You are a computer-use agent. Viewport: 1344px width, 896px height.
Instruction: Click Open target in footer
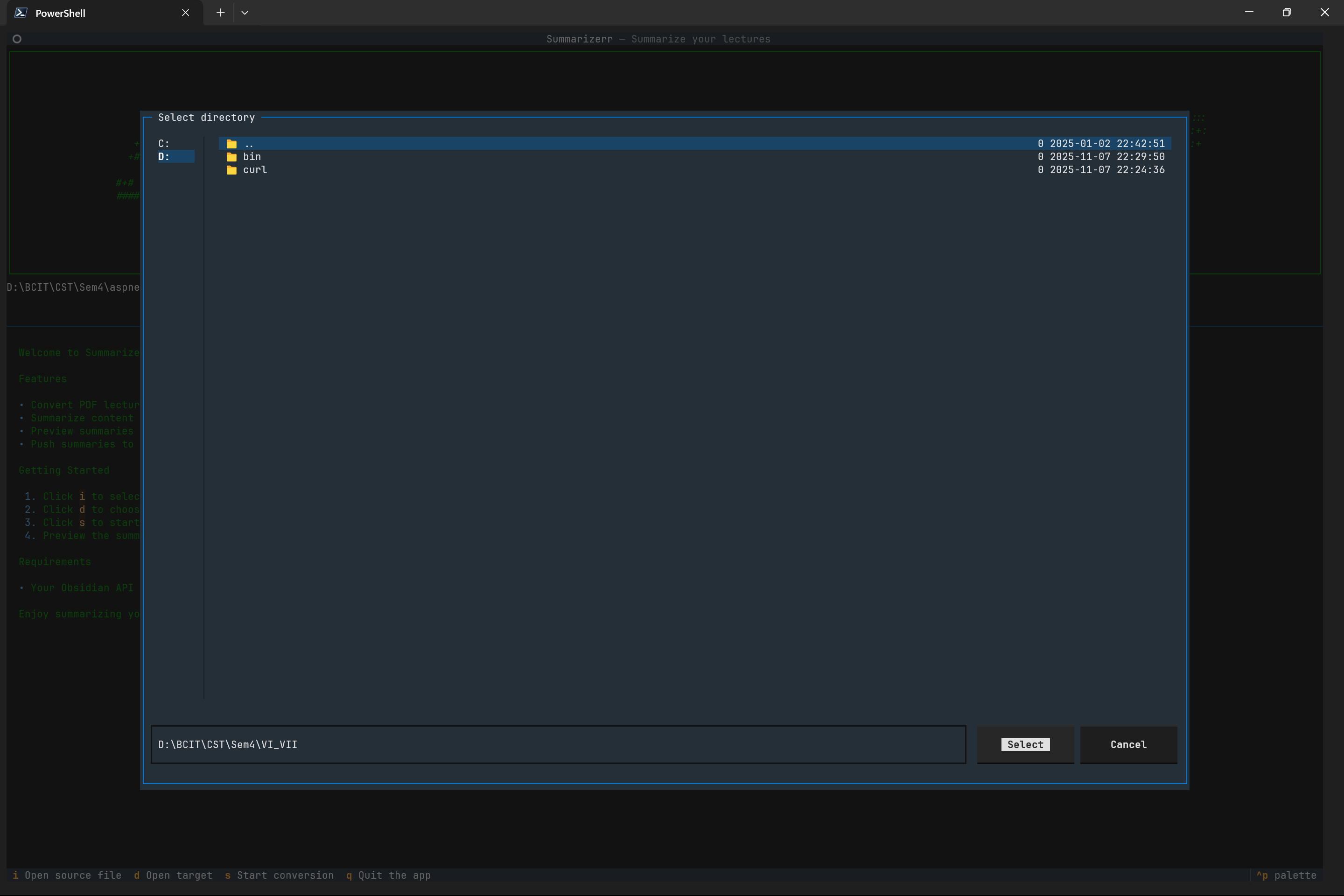(173, 875)
